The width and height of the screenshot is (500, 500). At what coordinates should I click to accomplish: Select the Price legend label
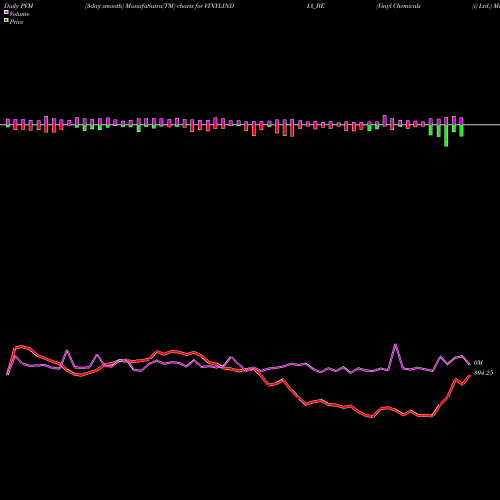tap(16, 22)
